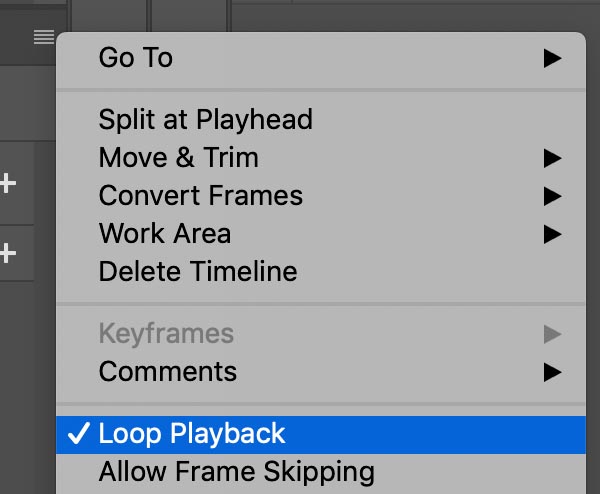
Task: Expand the Comments submenu arrow
Action: click(x=552, y=372)
